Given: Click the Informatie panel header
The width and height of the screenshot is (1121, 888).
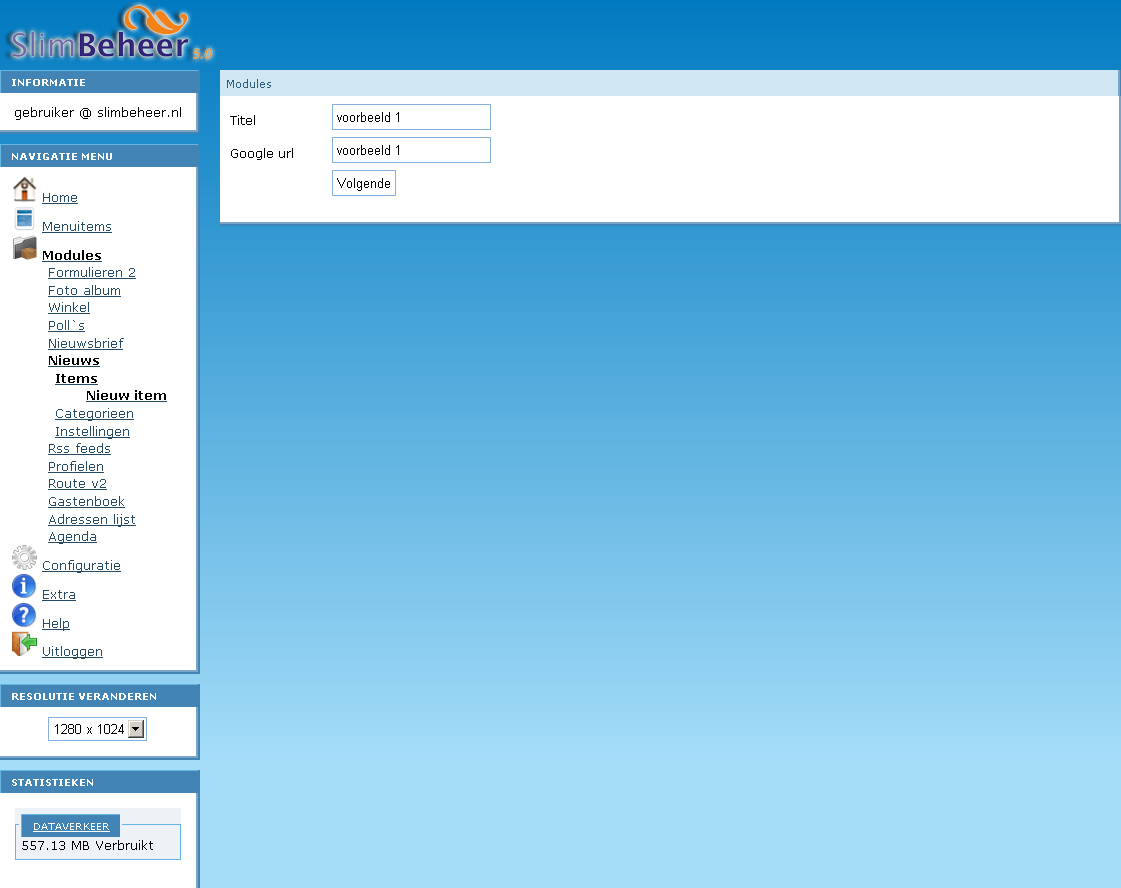Looking at the screenshot, I should (x=99, y=82).
